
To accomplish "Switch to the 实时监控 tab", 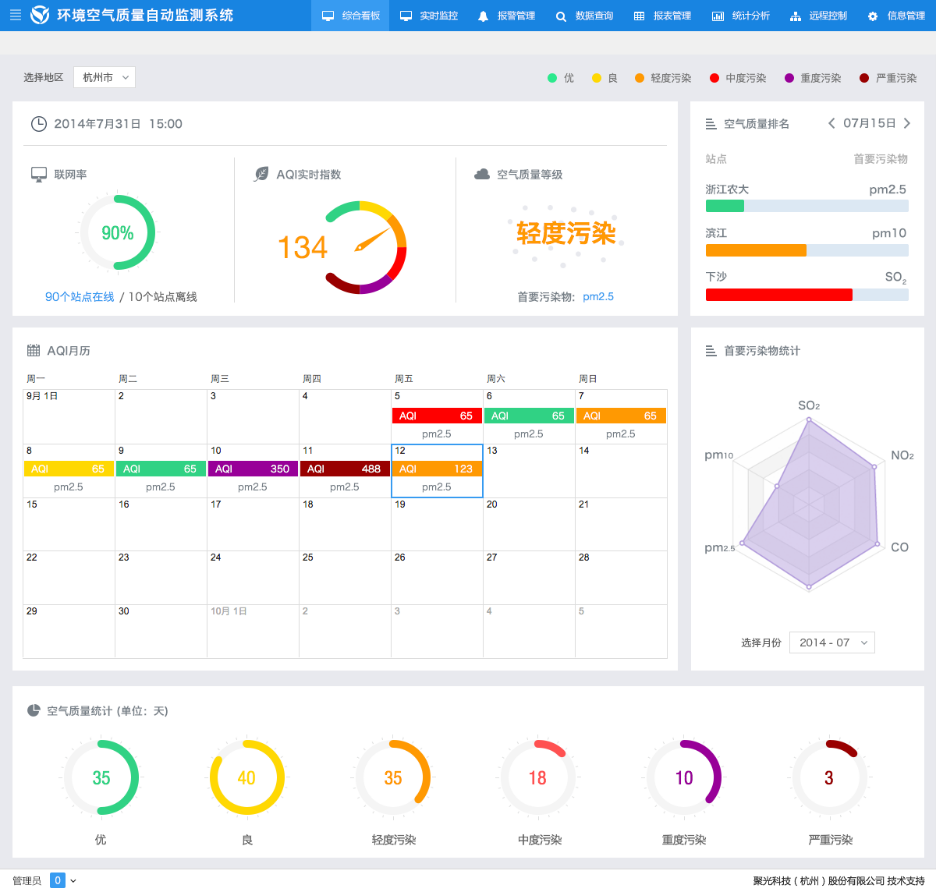I will tap(429, 16).
